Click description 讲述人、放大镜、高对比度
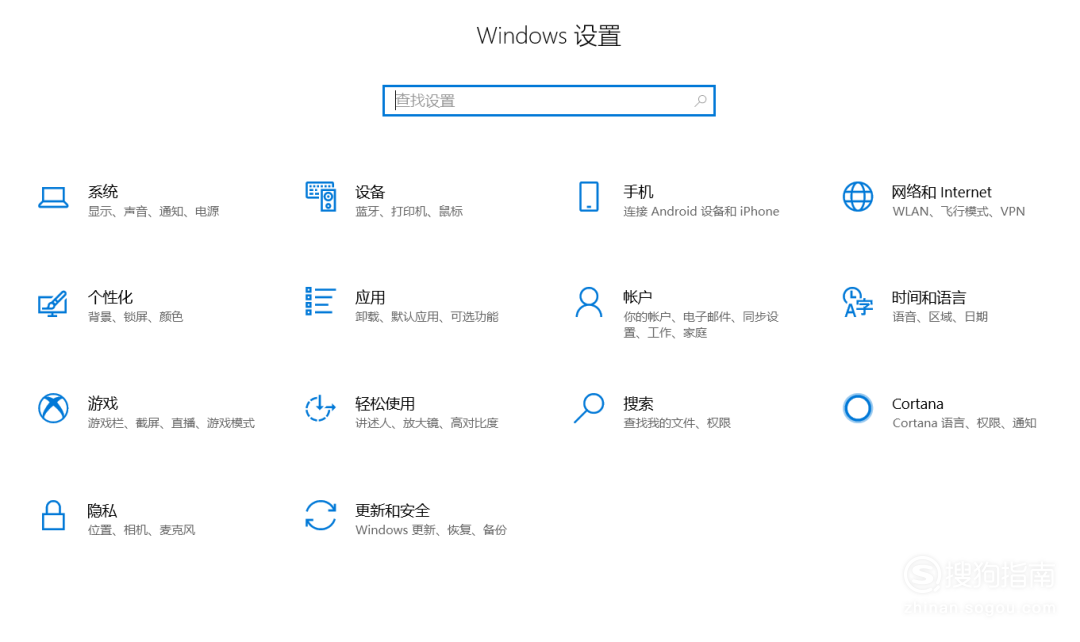The width and height of the screenshot is (1080, 642). tap(427, 423)
